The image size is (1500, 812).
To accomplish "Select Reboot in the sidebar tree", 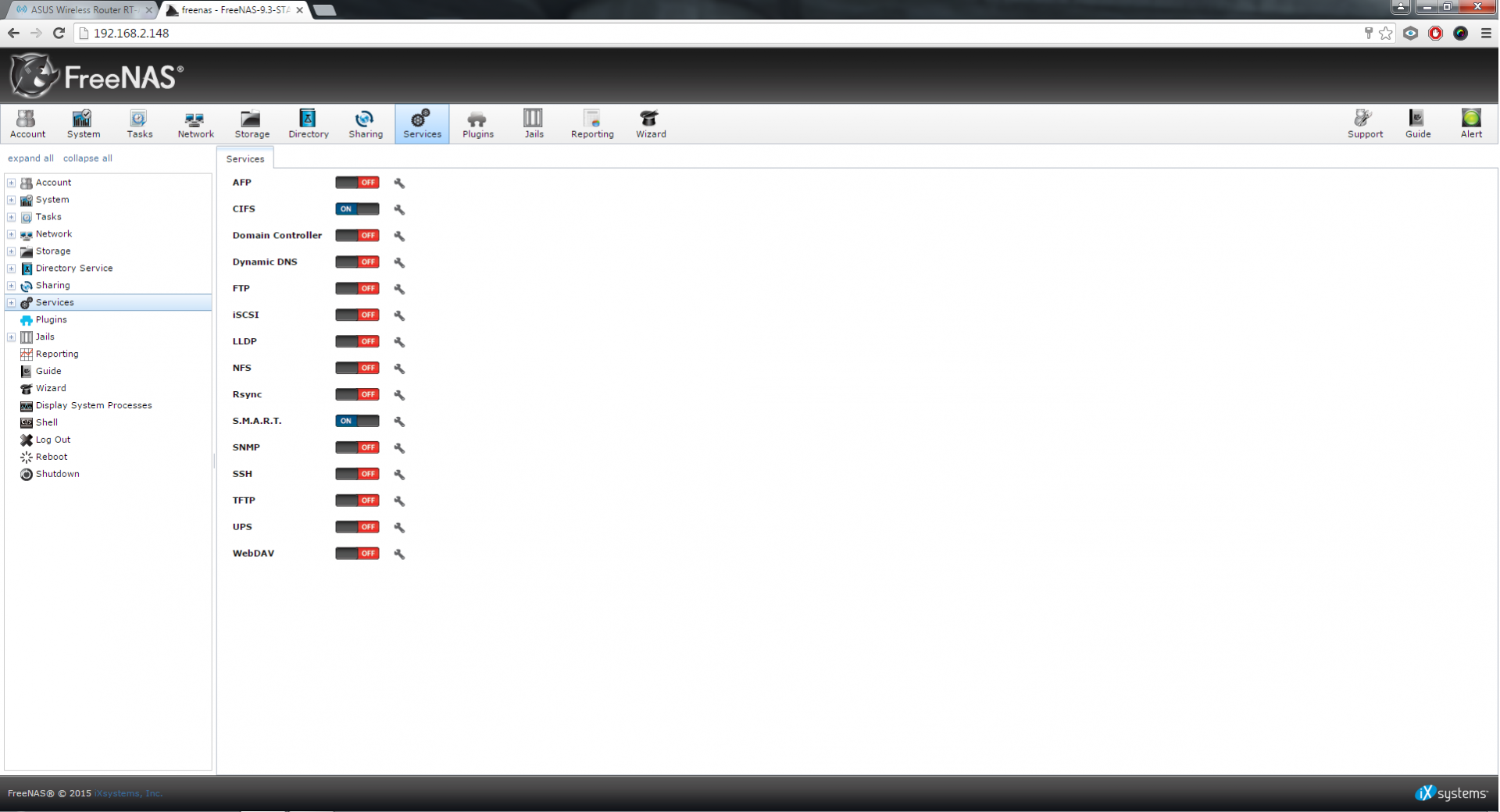I will click(52, 458).
